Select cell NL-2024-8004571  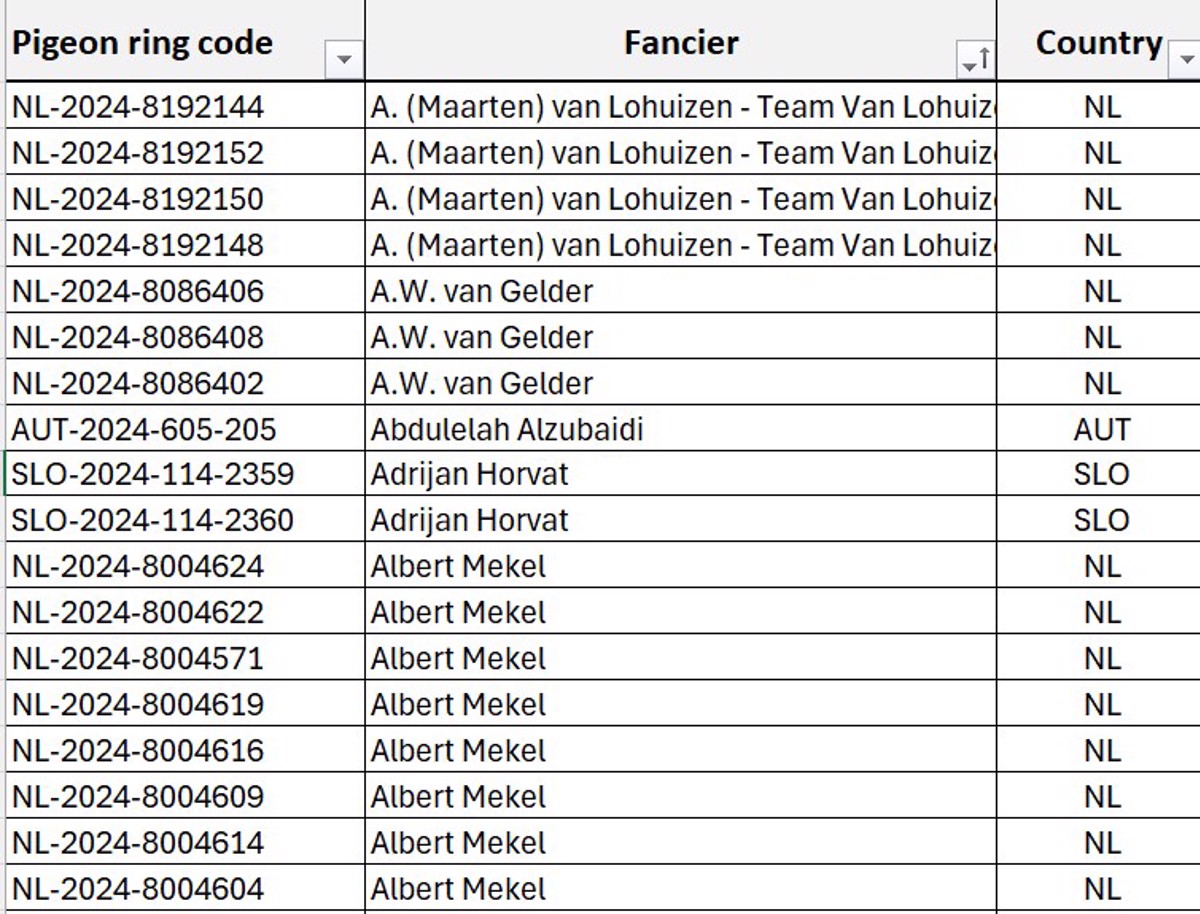185,658
